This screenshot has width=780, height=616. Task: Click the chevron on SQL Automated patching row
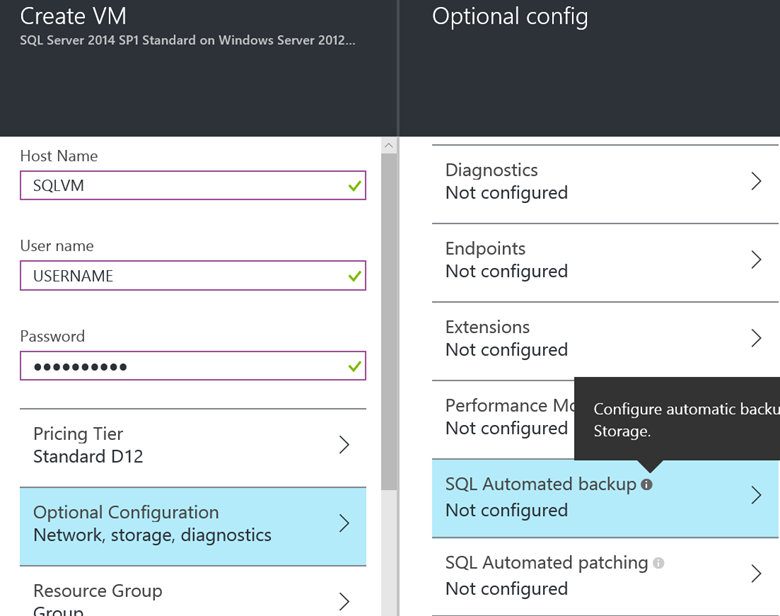point(756,574)
